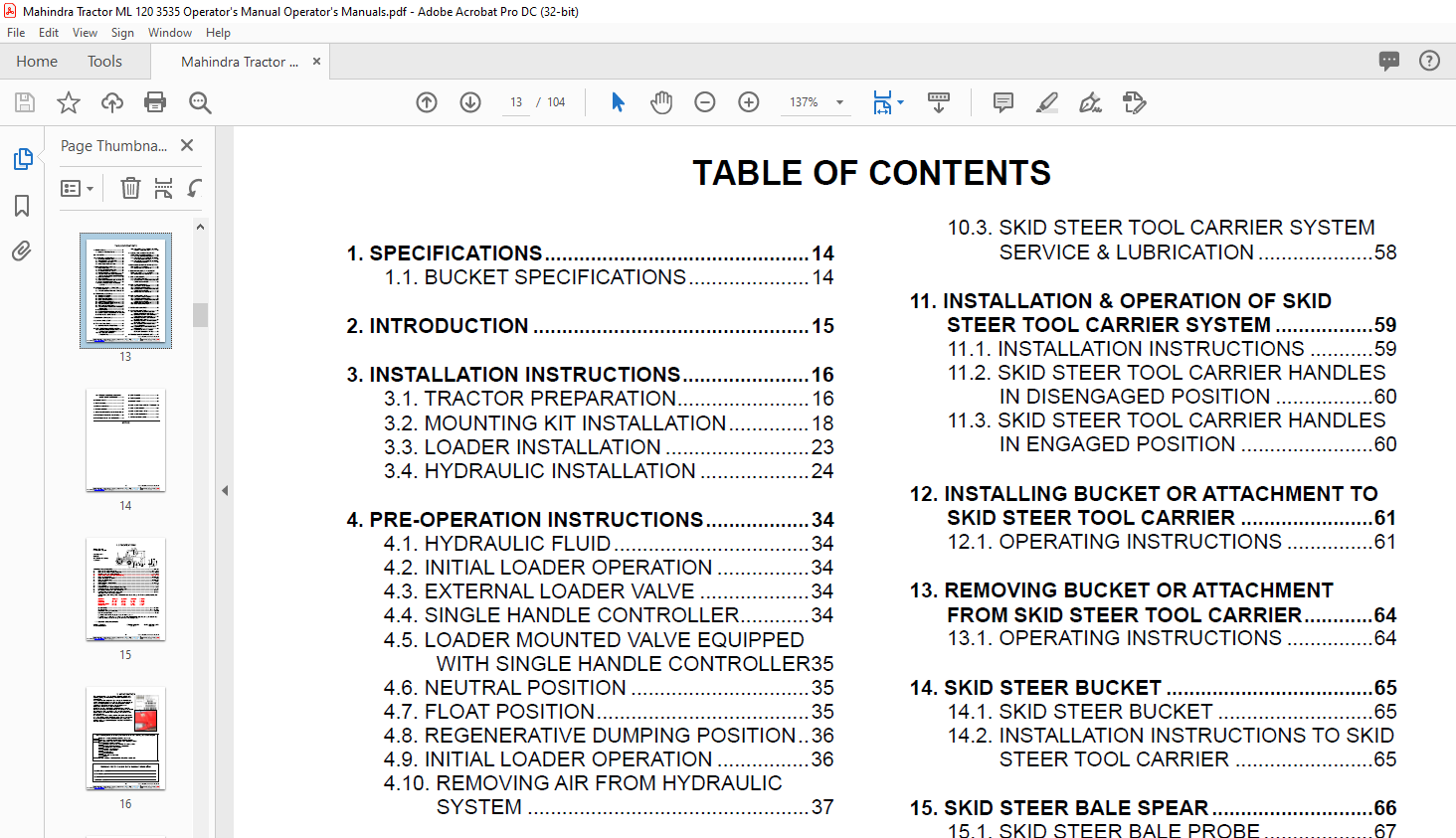Click '4.1. HYDRAULIC FLUID' contents entry
The height and width of the screenshot is (838, 1456).
click(x=609, y=544)
